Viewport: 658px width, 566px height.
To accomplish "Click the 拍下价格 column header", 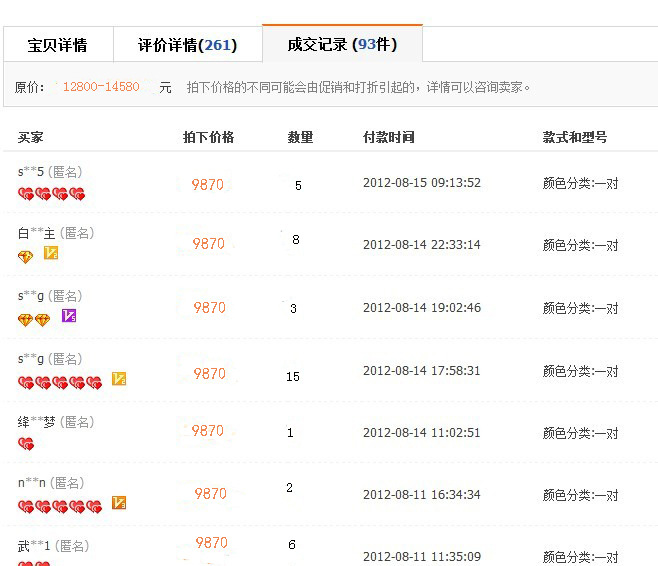I will tap(208, 137).
